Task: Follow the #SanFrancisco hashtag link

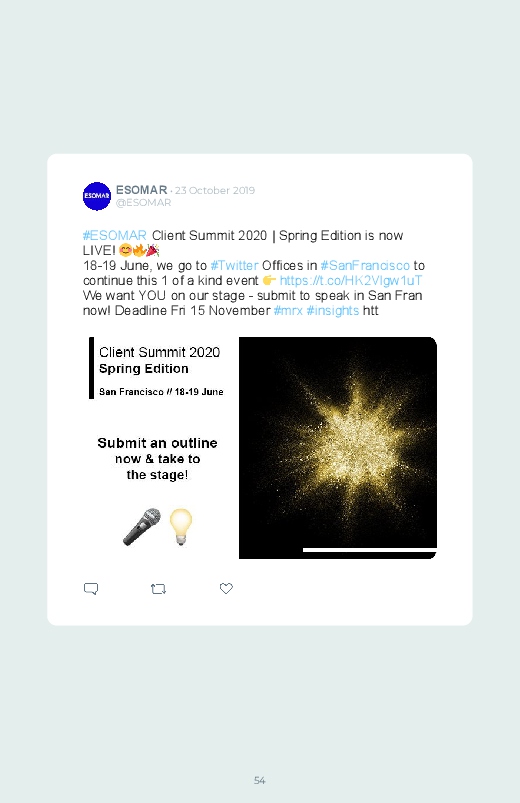Action: (x=365, y=265)
